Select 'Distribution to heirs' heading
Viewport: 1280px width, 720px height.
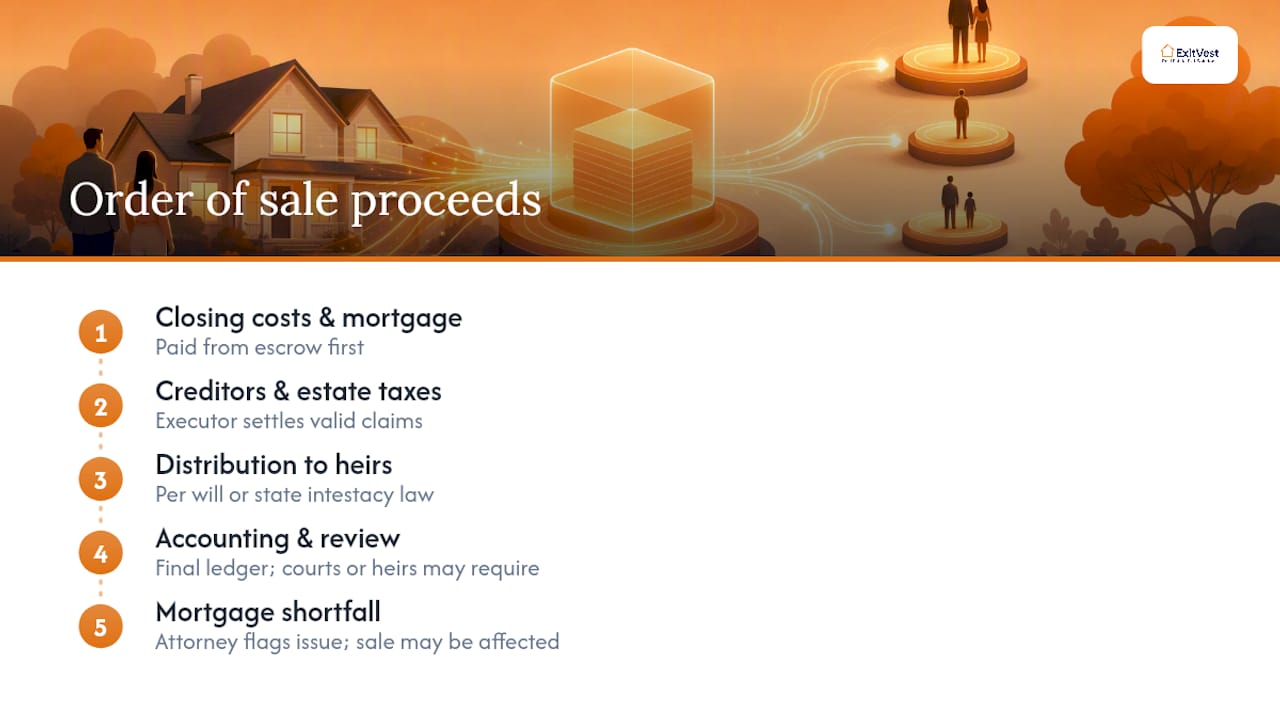(274, 465)
